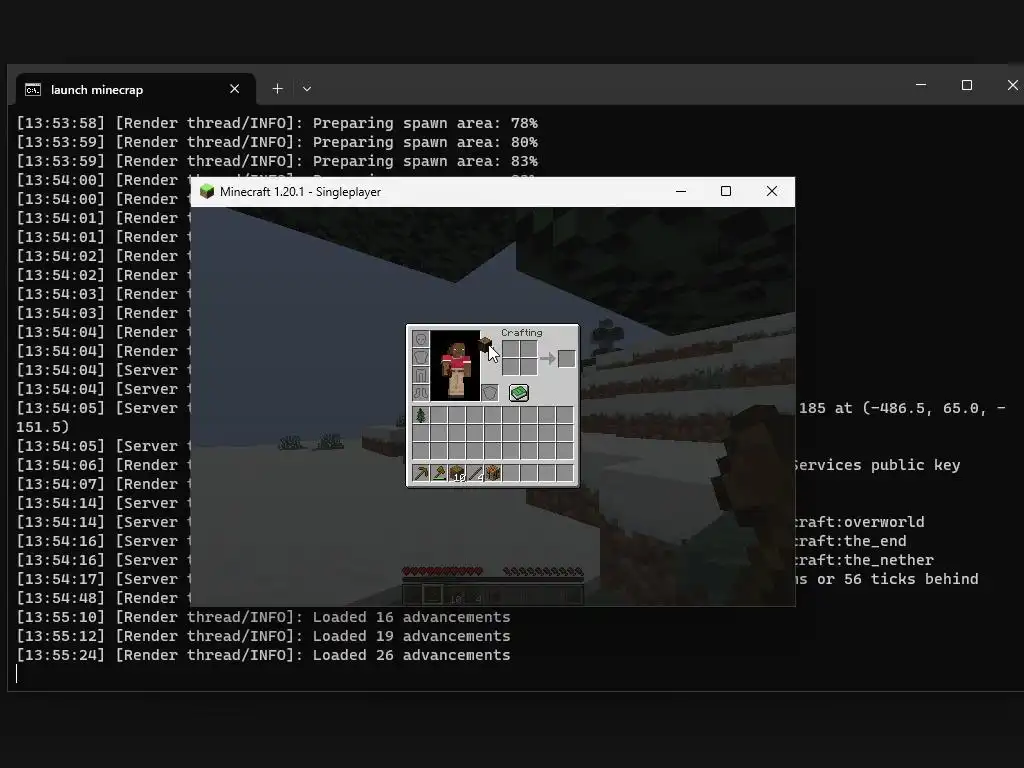Click 'Preparing spawn area: 80%' log line
The height and width of the screenshot is (768, 1024).
pyautogui.click(x=425, y=142)
